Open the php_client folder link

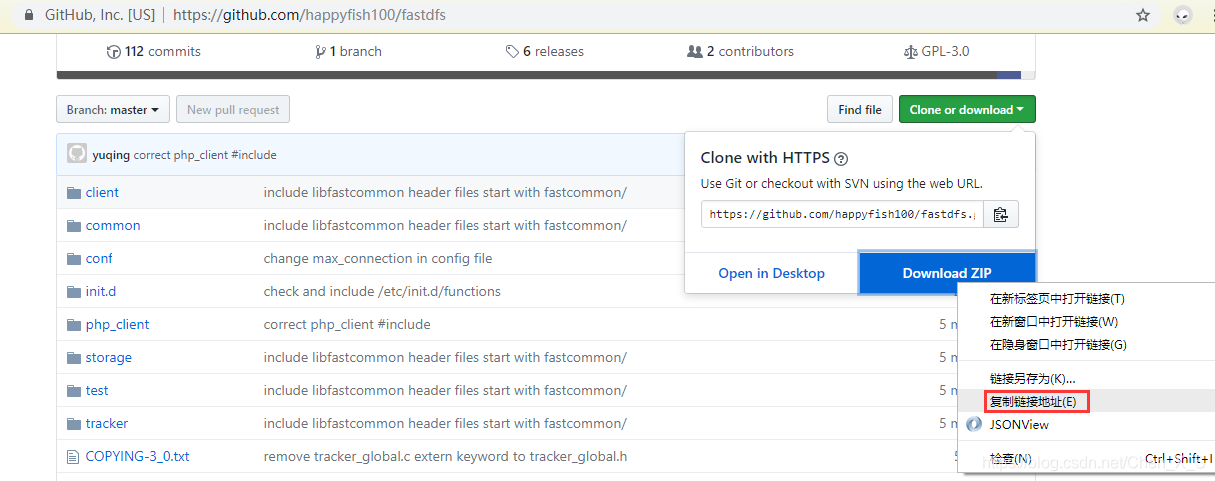(x=118, y=325)
